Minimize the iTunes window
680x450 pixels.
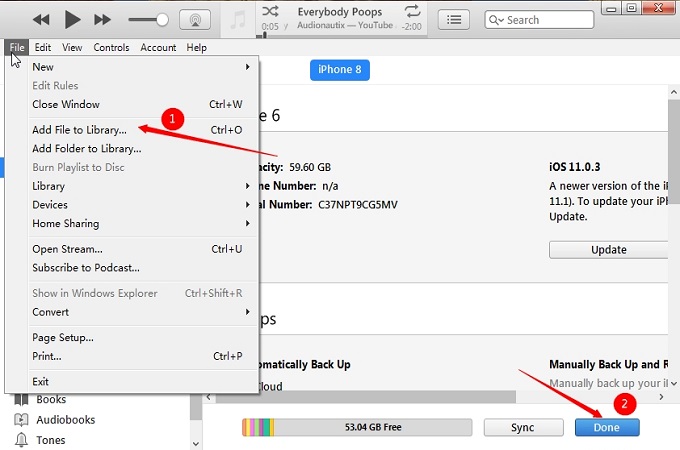tap(611, 8)
